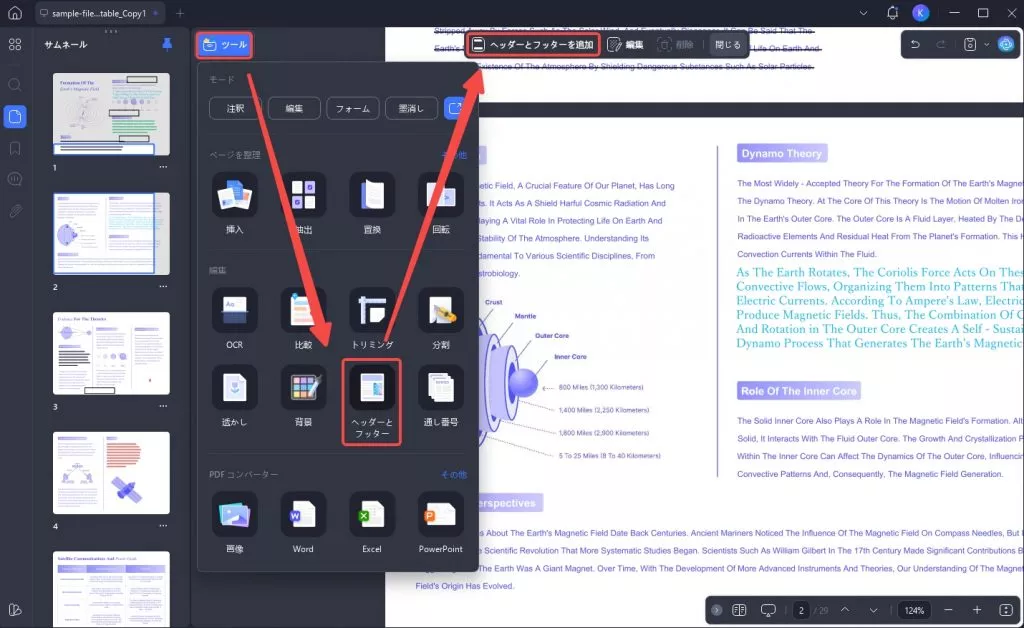Open the 透かし watermark tool
1024x628 pixels.
tap(234, 396)
